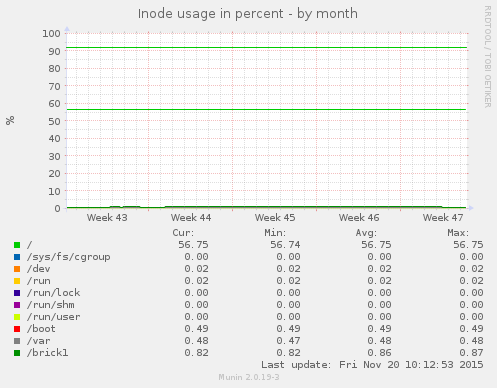Select the /run/user legend label
The image size is (497, 388).
tap(53, 317)
